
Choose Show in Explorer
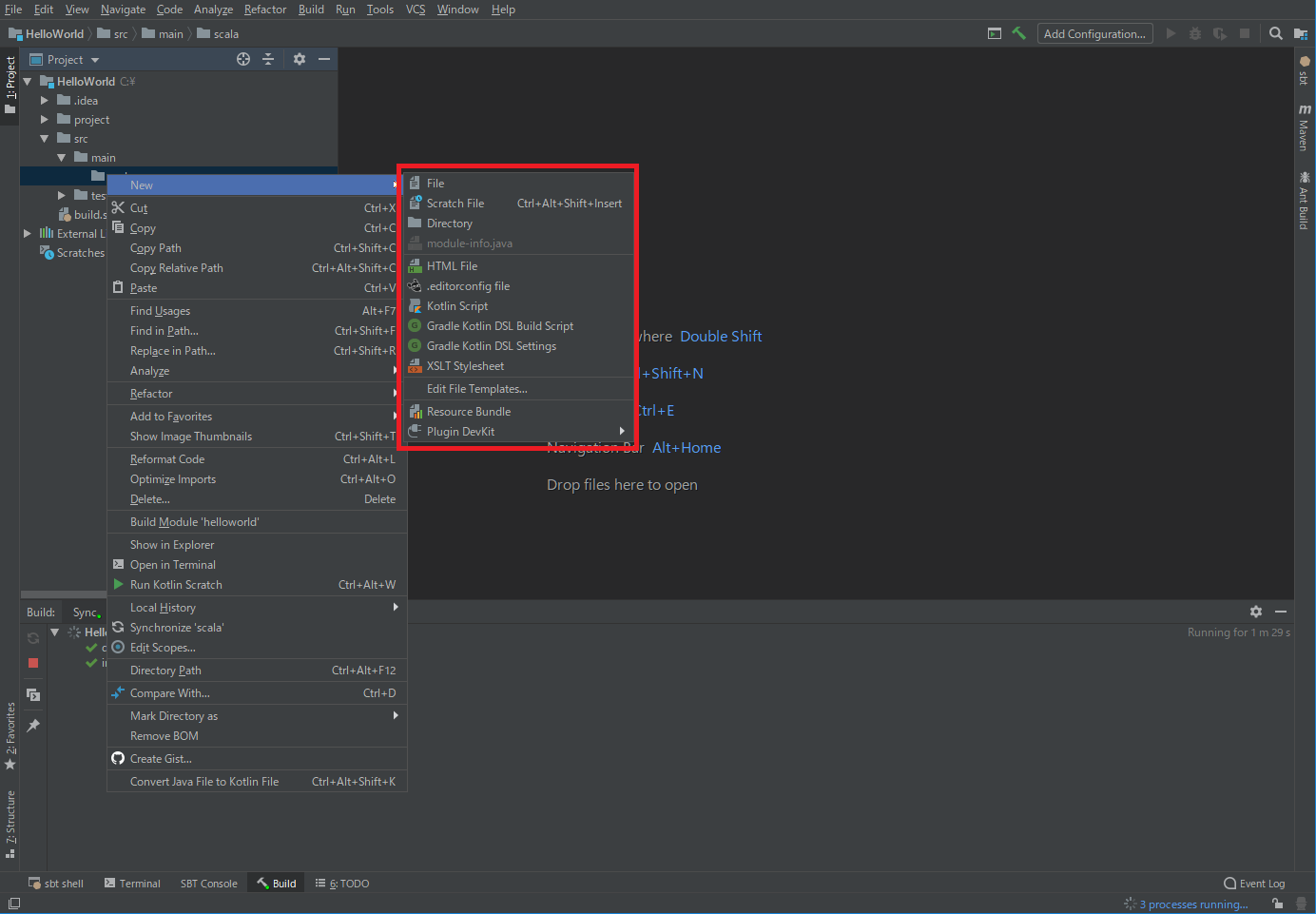coord(257,545)
